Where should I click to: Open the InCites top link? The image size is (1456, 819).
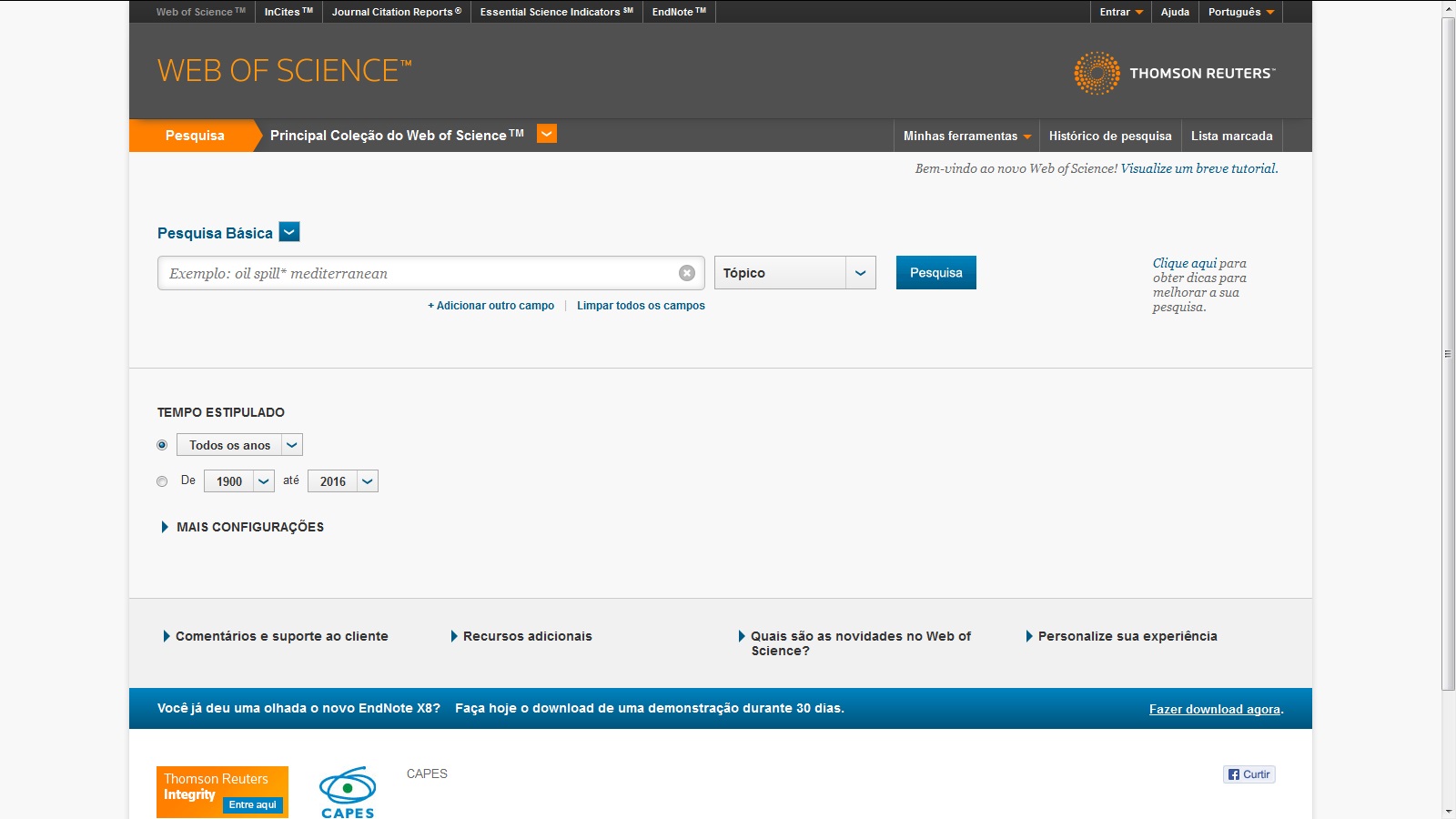(288, 12)
